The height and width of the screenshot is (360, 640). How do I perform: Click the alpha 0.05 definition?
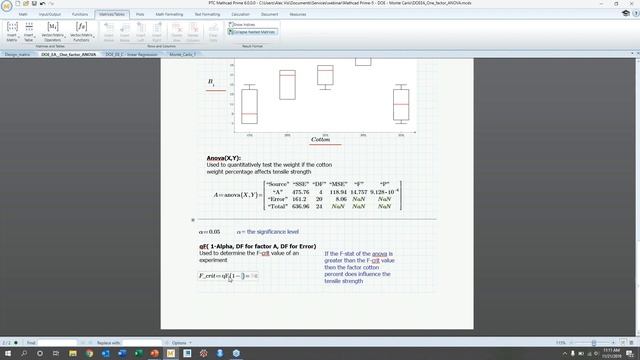point(209,232)
